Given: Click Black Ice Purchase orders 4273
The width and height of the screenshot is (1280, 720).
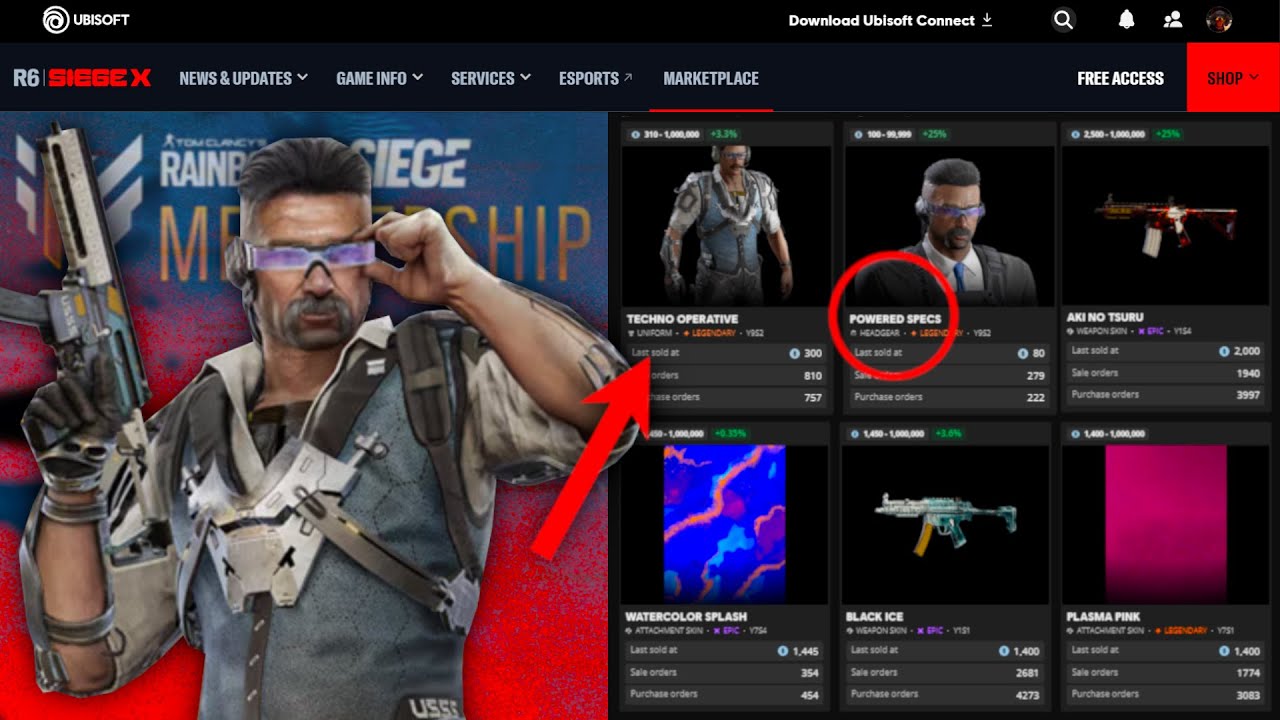Looking at the screenshot, I should pos(1027,695).
